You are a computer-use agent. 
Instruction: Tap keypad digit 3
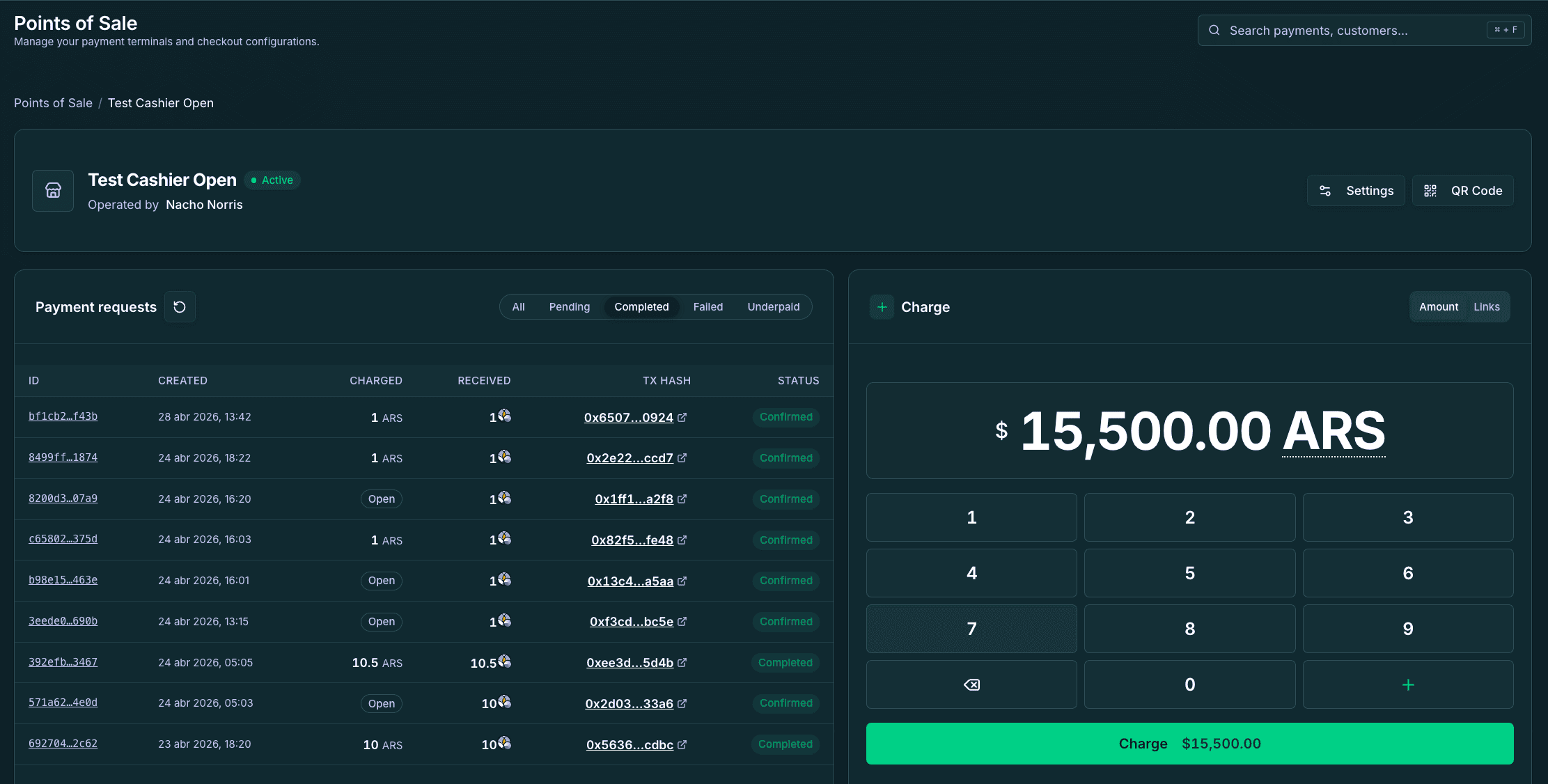1408,517
